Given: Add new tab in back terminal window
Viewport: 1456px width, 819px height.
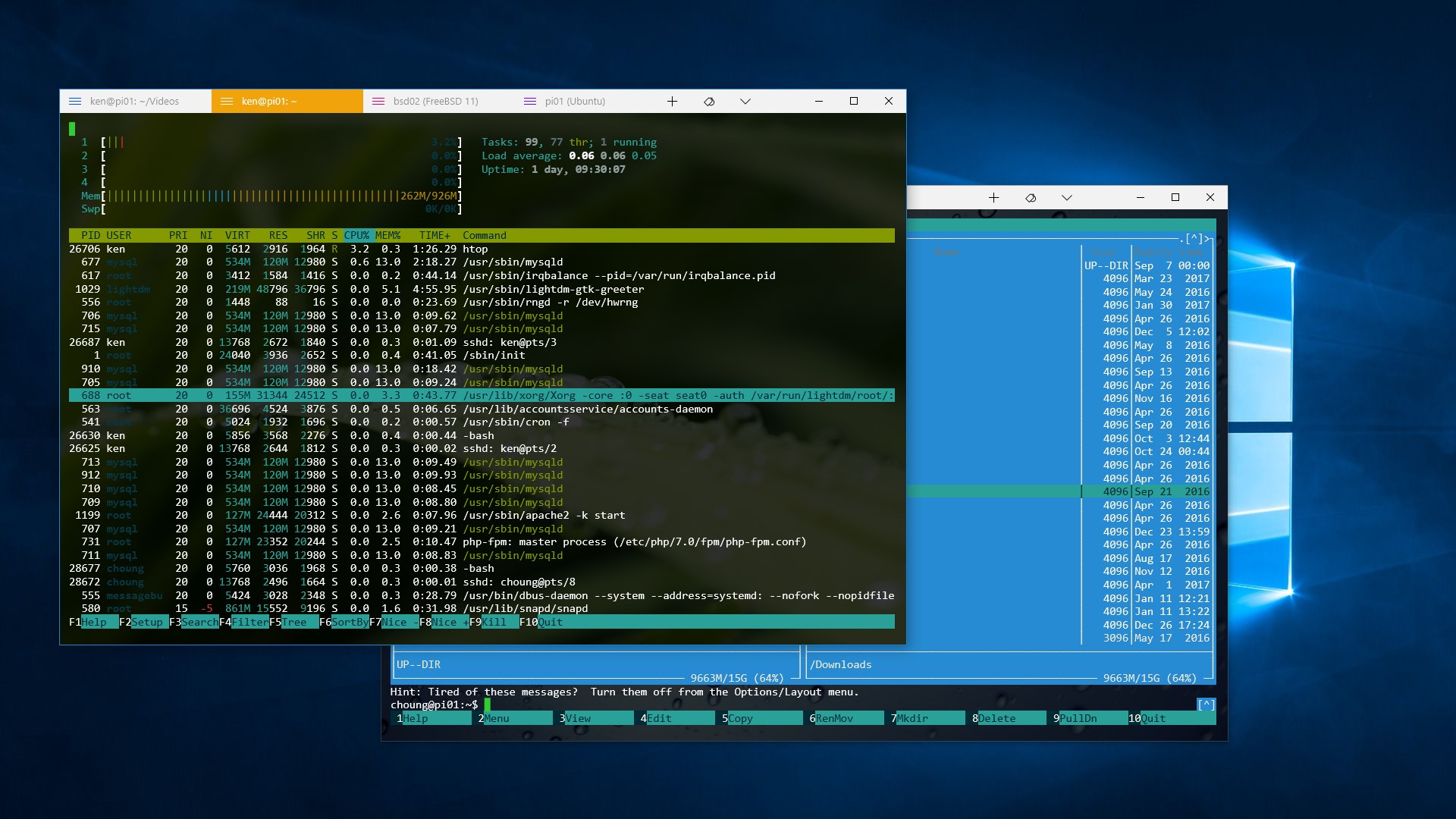Looking at the screenshot, I should [993, 198].
